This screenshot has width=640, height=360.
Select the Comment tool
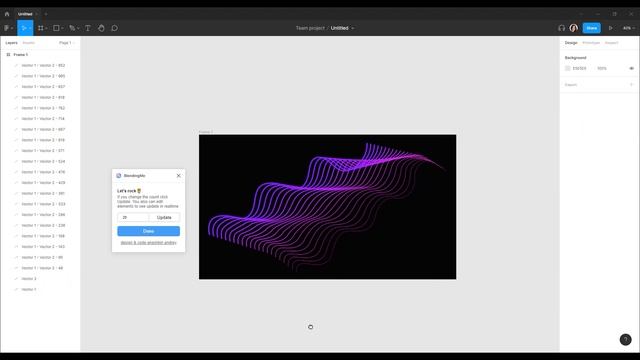pyautogui.click(x=115, y=28)
